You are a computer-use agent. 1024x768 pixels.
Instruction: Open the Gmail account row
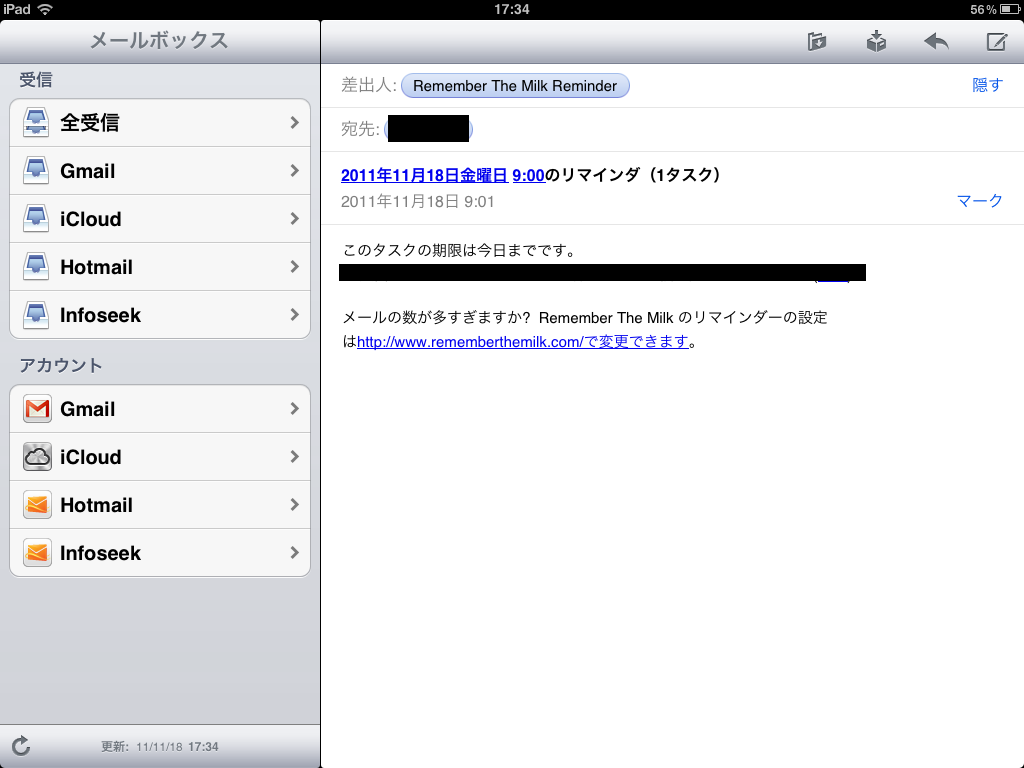click(x=160, y=409)
